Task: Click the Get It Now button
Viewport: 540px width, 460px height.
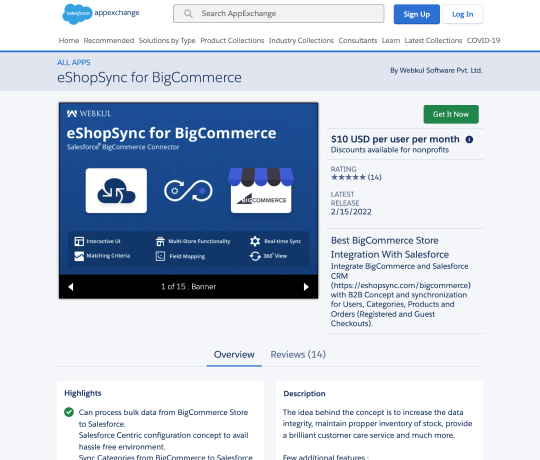Action: click(x=451, y=114)
